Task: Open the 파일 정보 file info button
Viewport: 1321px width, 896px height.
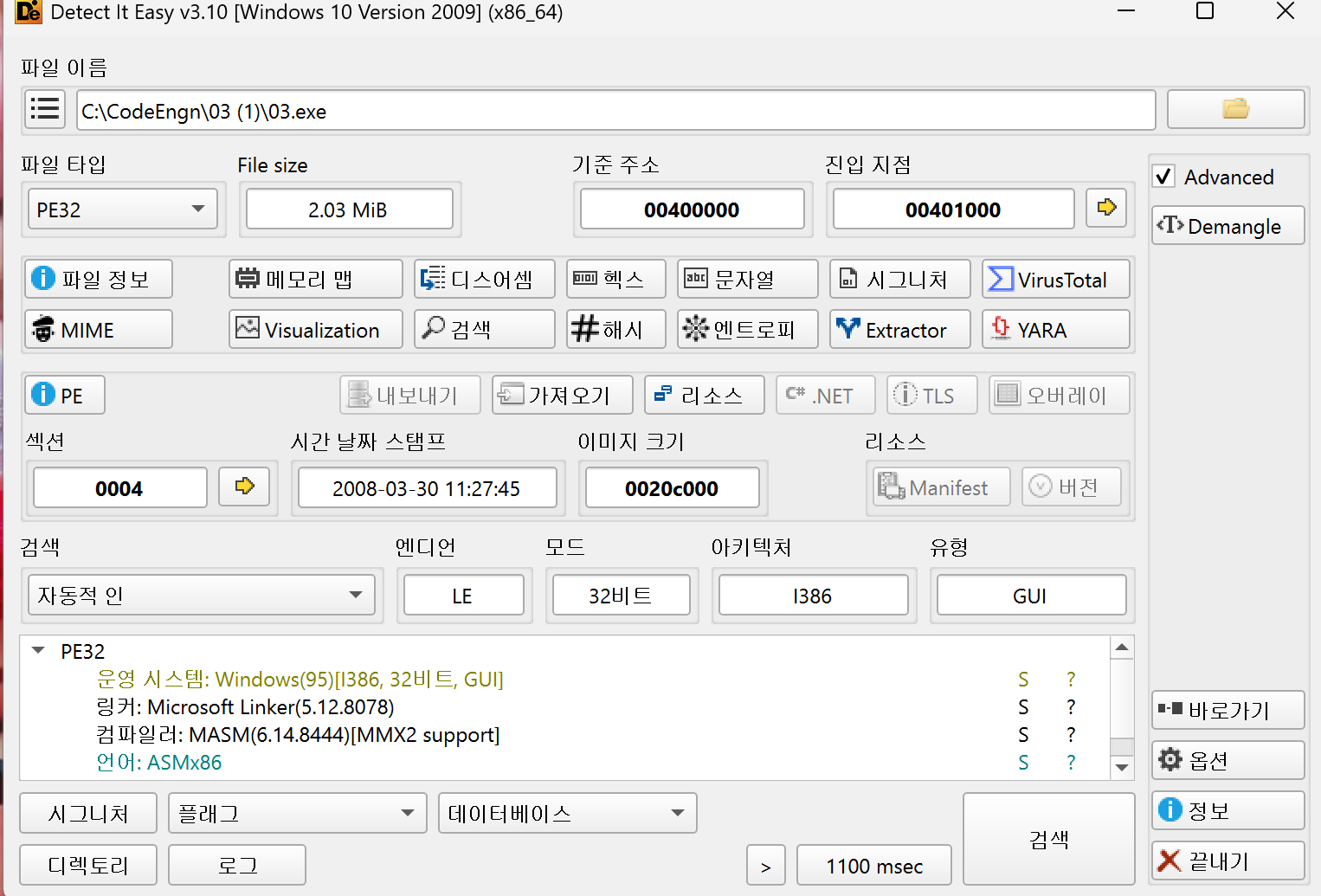Action: (x=99, y=279)
